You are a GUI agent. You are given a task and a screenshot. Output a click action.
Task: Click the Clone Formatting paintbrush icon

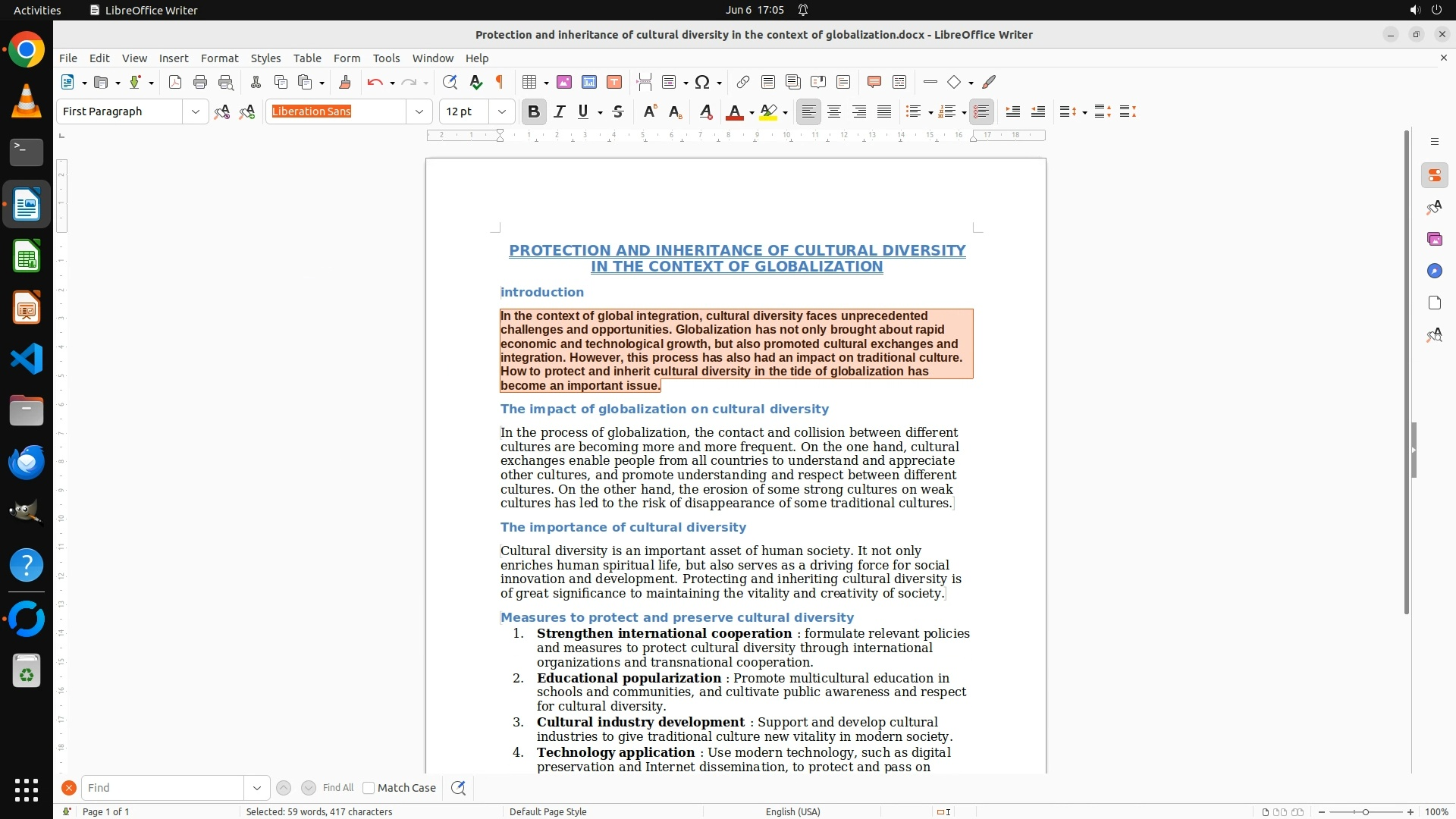(x=345, y=82)
